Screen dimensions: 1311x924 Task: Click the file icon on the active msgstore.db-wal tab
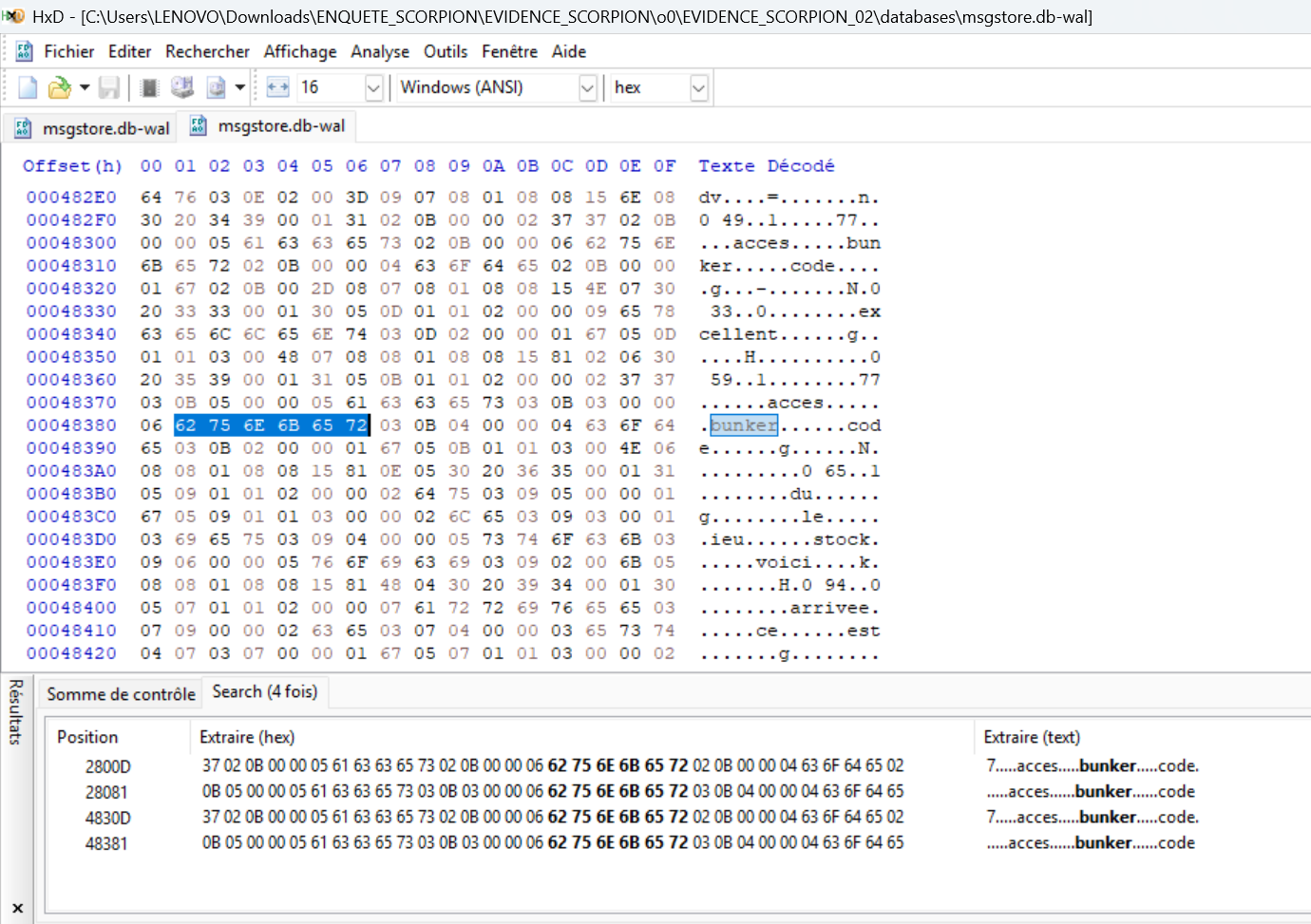pyautogui.click(x=199, y=125)
